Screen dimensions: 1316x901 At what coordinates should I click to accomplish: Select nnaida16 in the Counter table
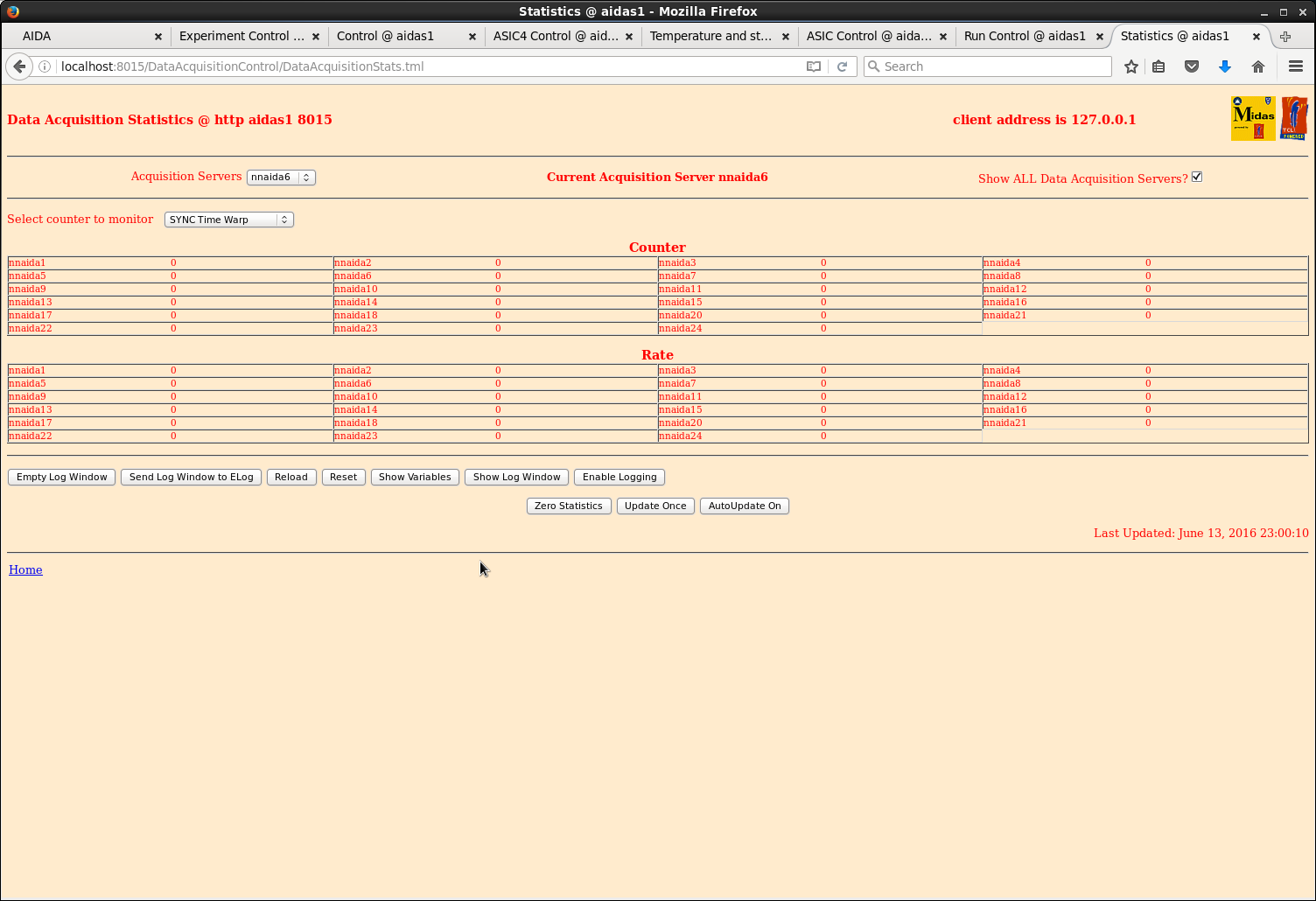(x=1004, y=303)
